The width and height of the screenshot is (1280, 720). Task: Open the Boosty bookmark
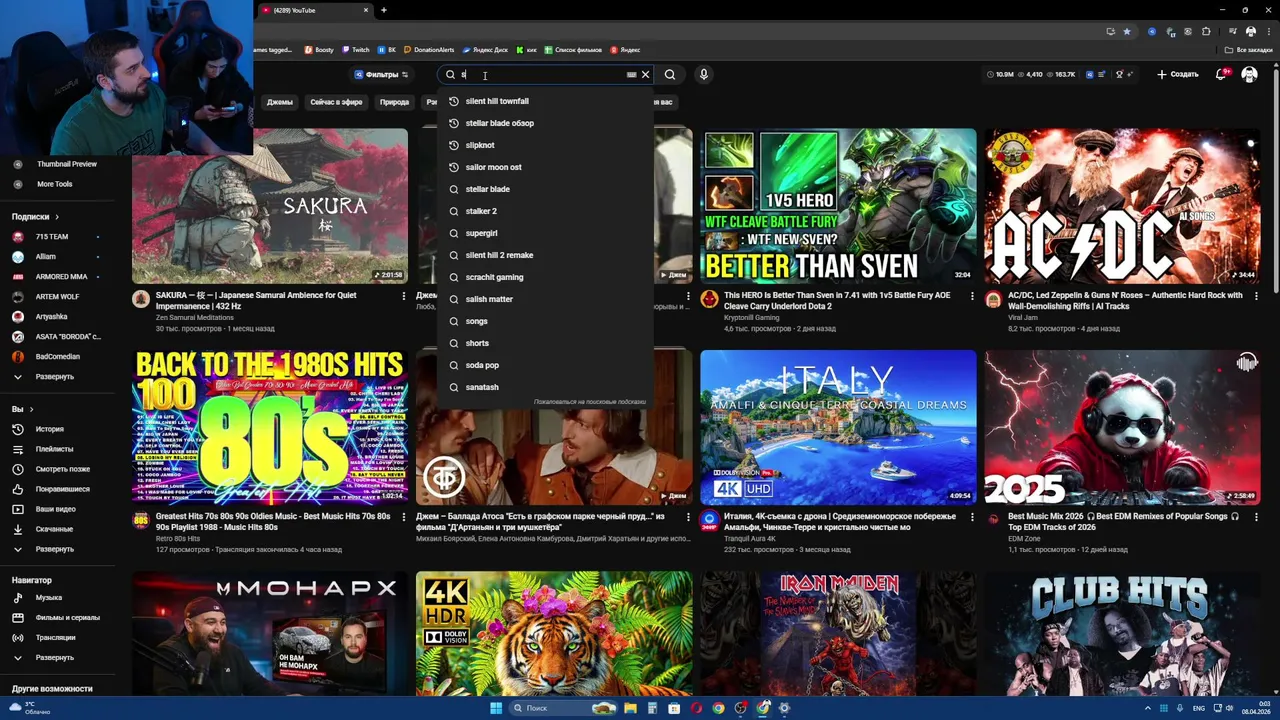pyautogui.click(x=320, y=49)
